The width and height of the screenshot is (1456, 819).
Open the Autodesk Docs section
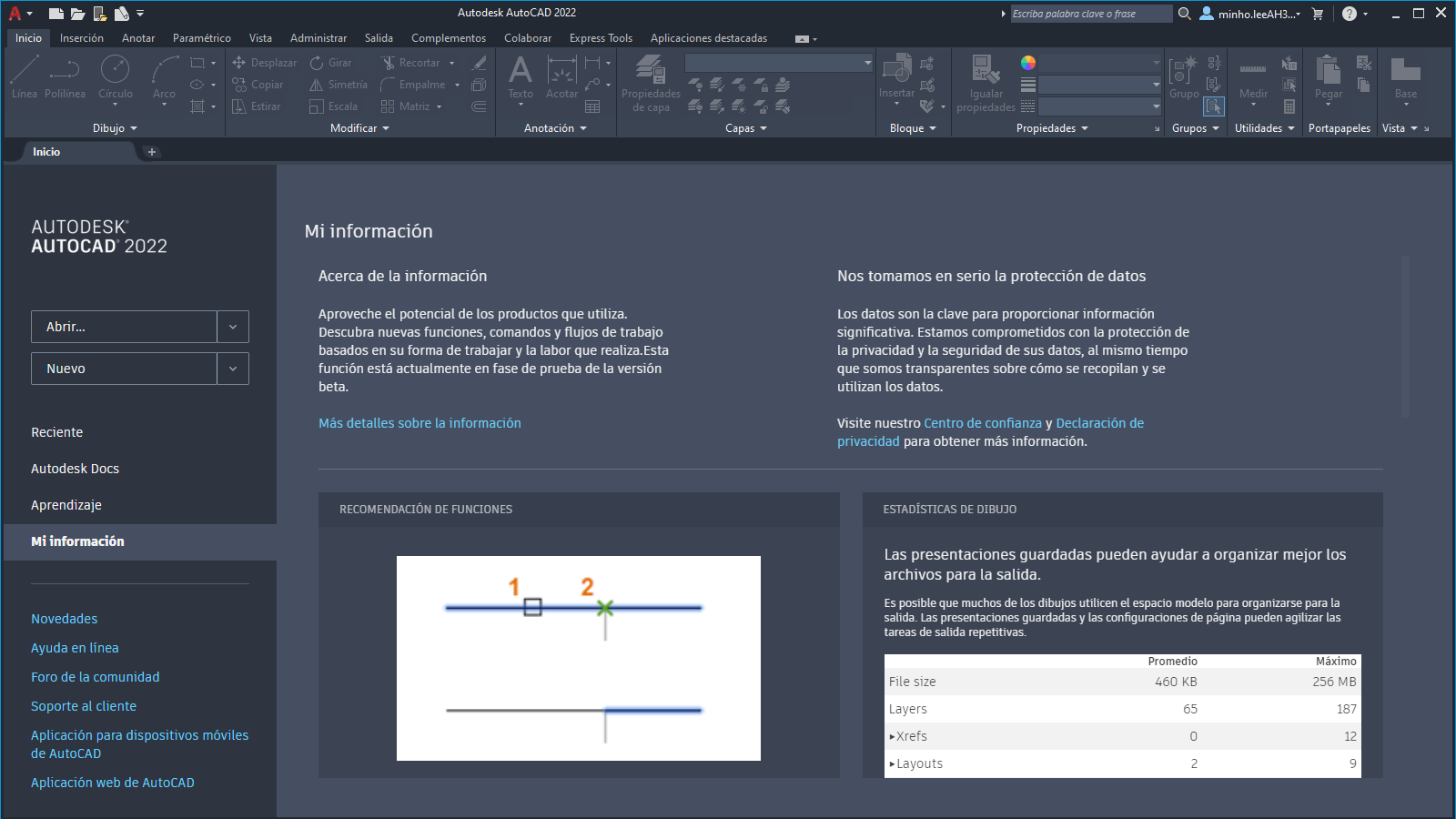point(75,469)
